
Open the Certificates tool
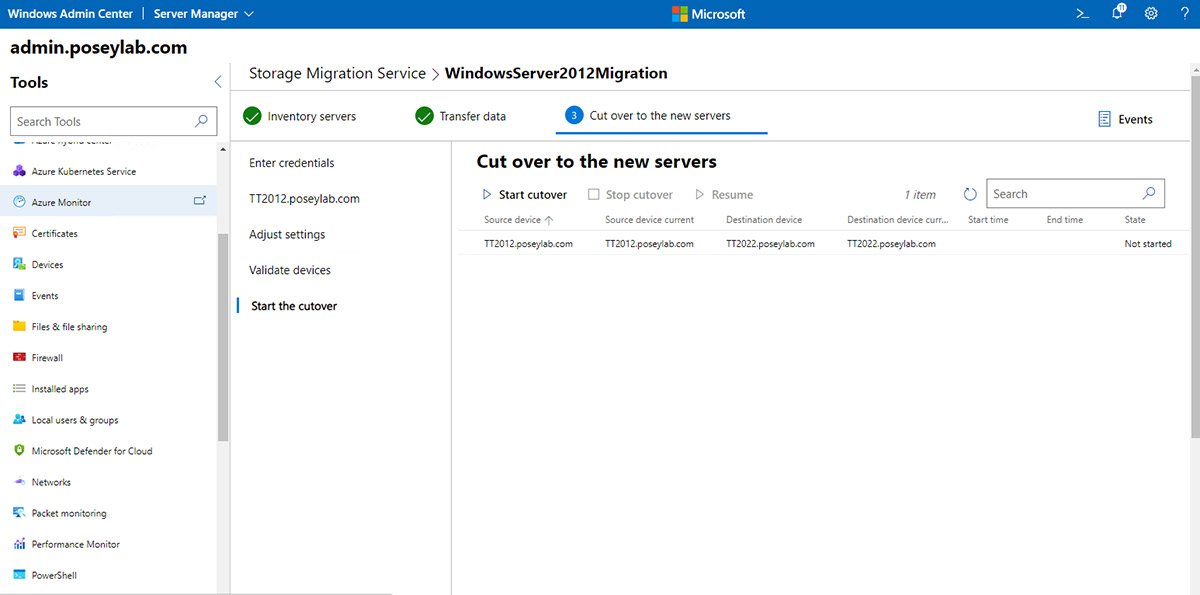pyautogui.click(x=65, y=232)
